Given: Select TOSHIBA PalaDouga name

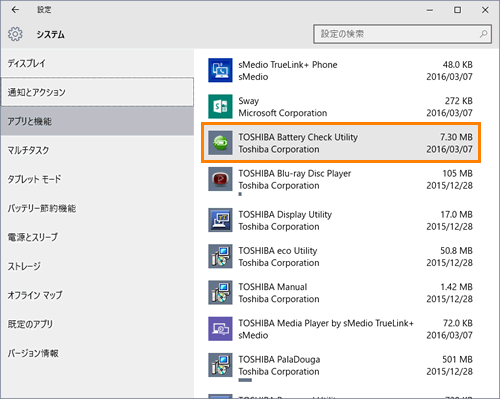Looking at the screenshot, I should coord(279,360).
